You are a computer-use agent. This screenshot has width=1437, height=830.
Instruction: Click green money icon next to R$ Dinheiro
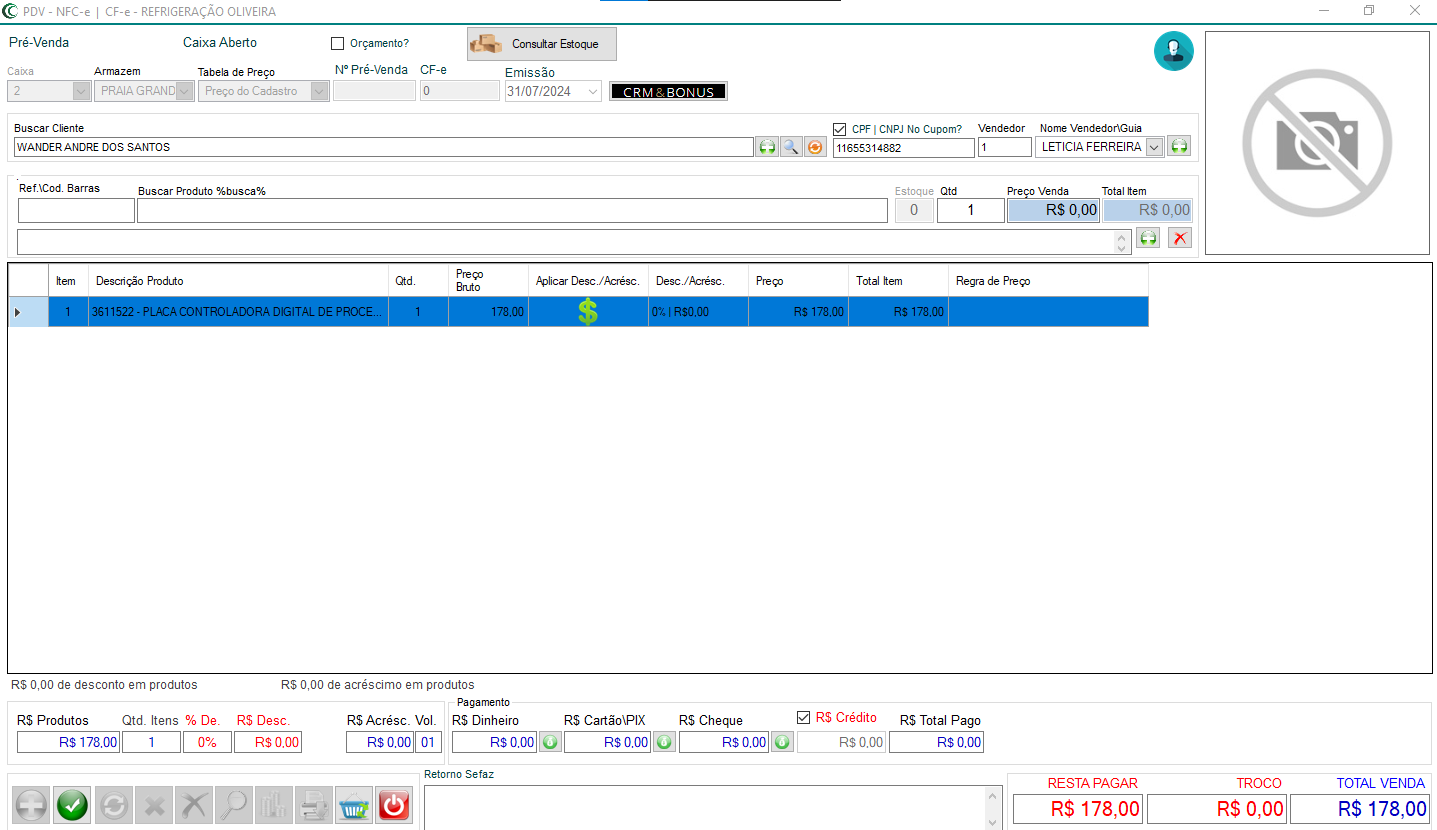click(x=550, y=742)
